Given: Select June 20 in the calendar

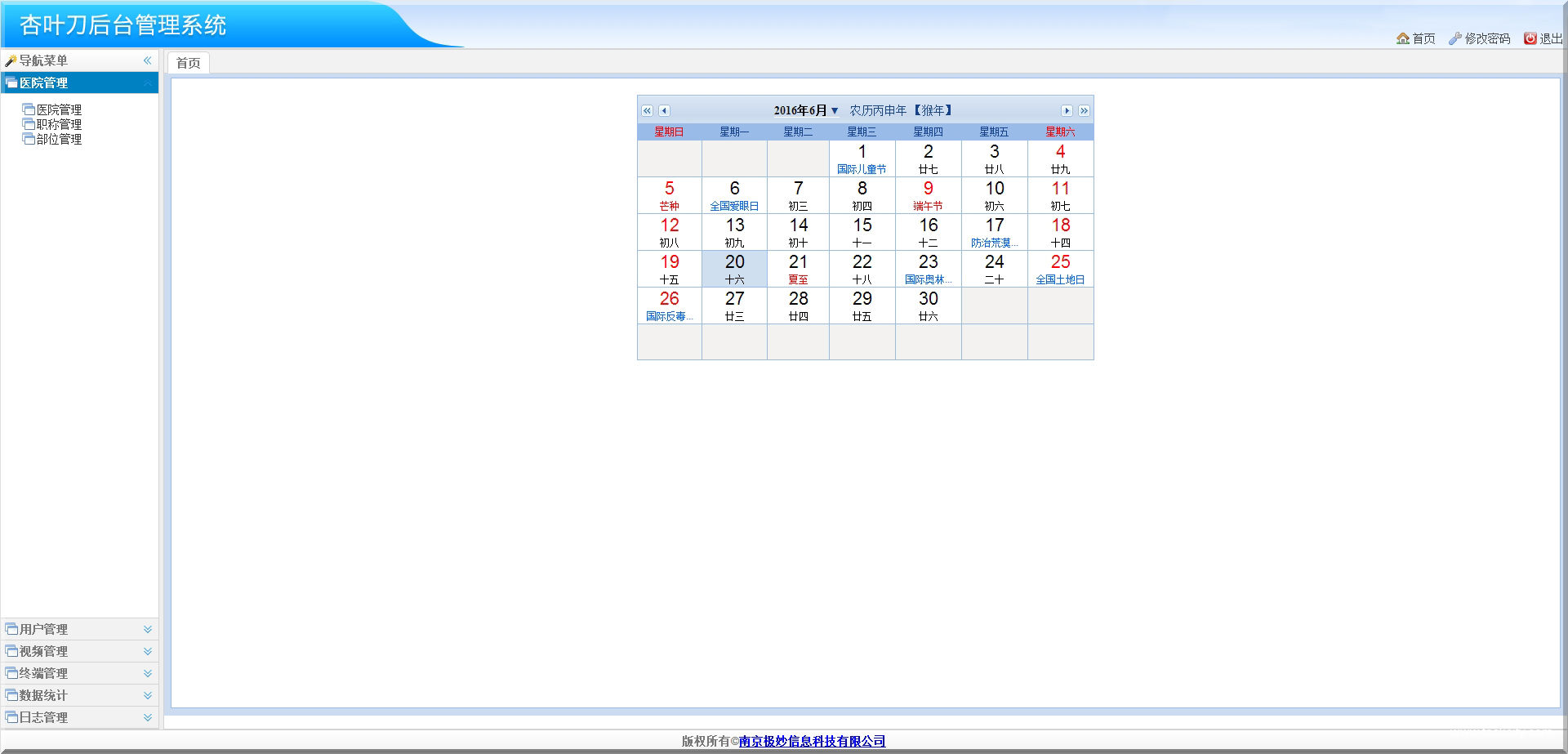Looking at the screenshot, I should 734,269.
